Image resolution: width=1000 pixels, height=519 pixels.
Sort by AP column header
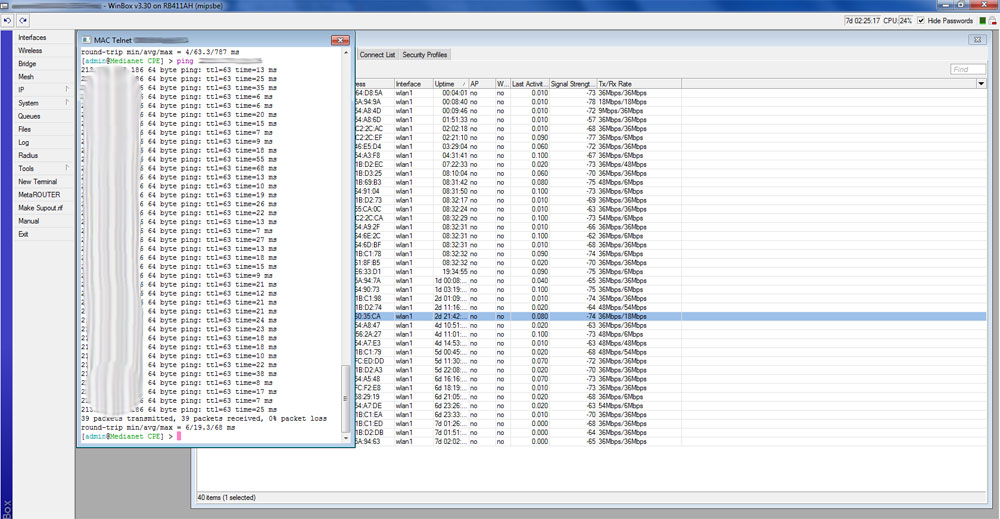pos(481,84)
